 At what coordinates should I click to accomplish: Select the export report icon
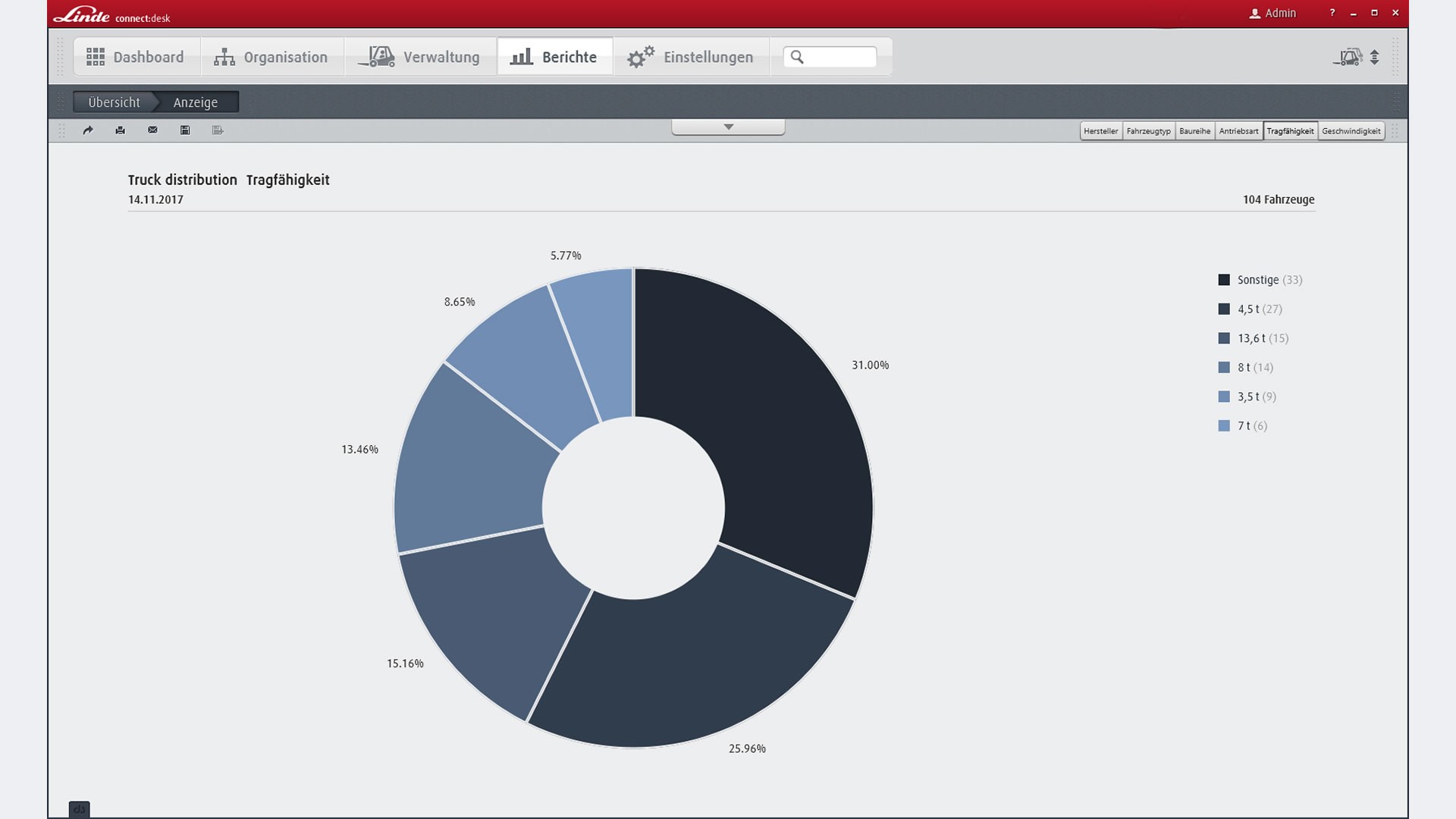pyautogui.click(x=218, y=130)
